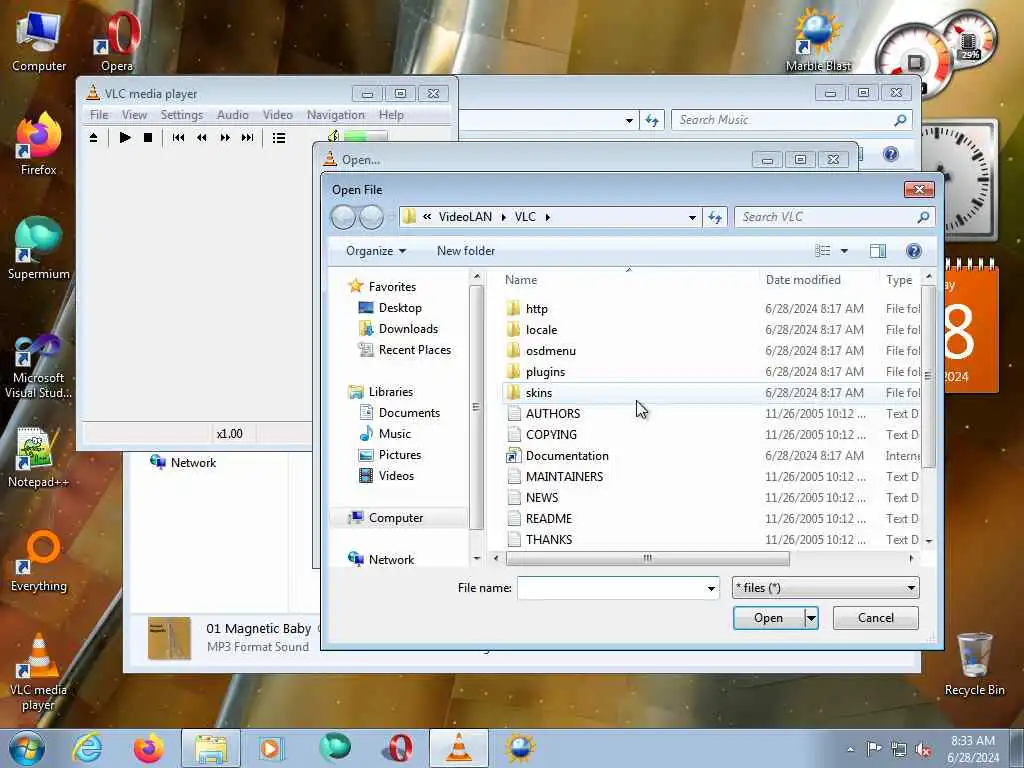Open the VLC Settings menu

click(182, 115)
